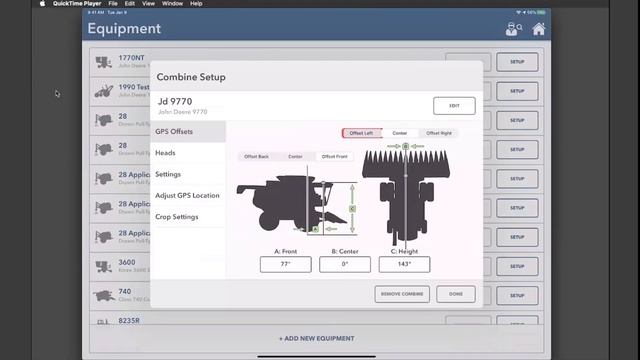Image resolution: width=640 pixels, height=360 pixels.
Task: Click the 1990 Test seeder icon
Action: pos(104,91)
